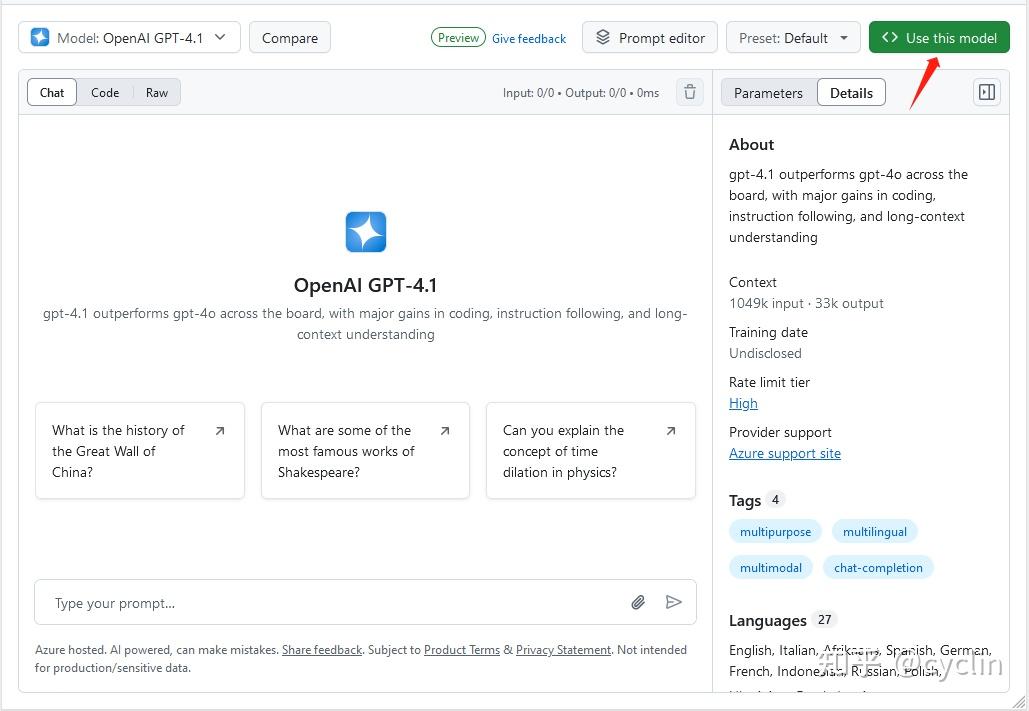Click the OpenAI GPT-4.1 sparkle logo

[366, 232]
